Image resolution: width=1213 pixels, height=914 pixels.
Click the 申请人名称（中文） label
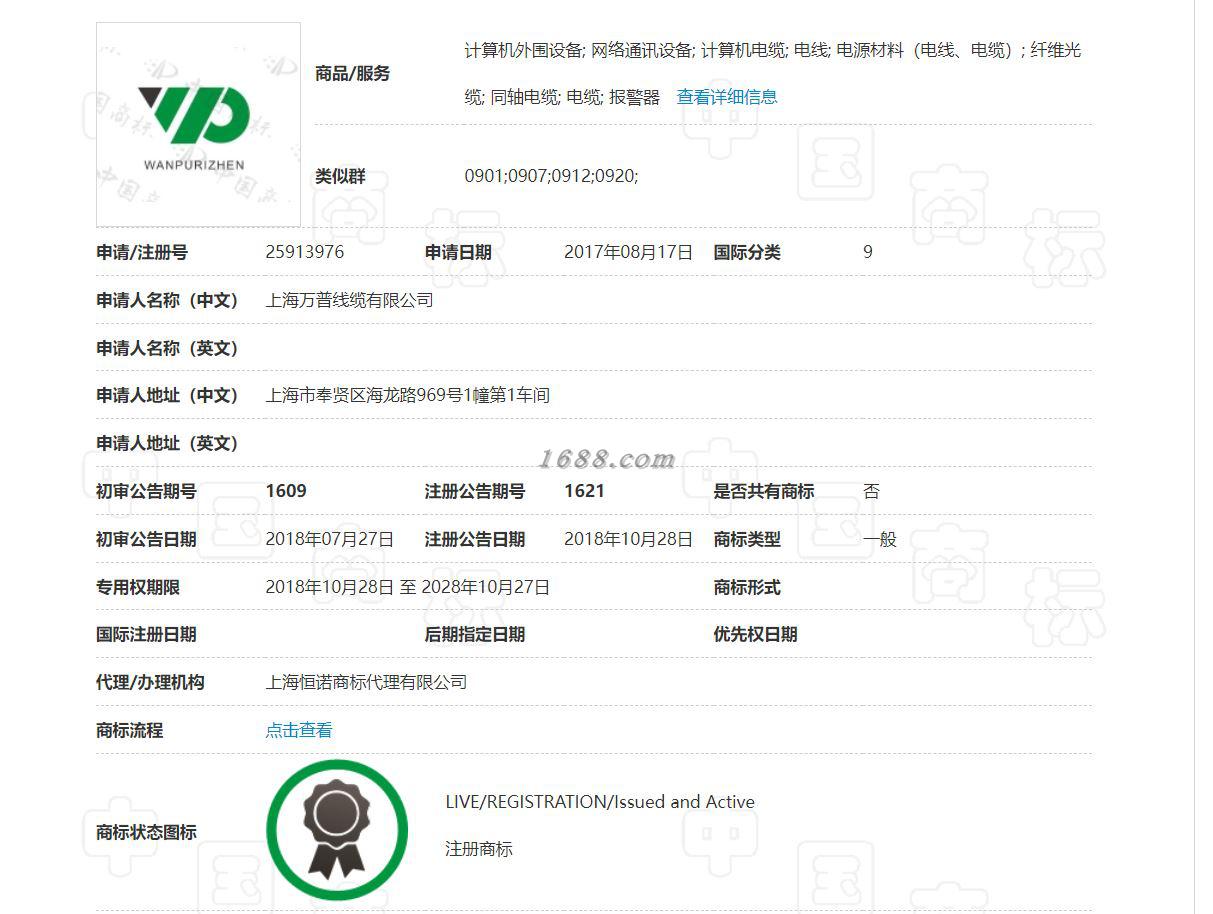169,300
